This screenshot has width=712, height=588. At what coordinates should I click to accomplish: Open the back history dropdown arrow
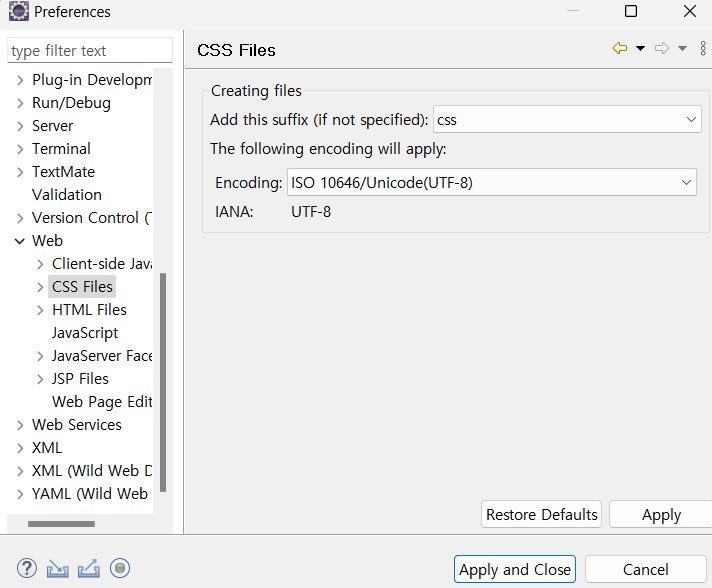click(640, 48)
